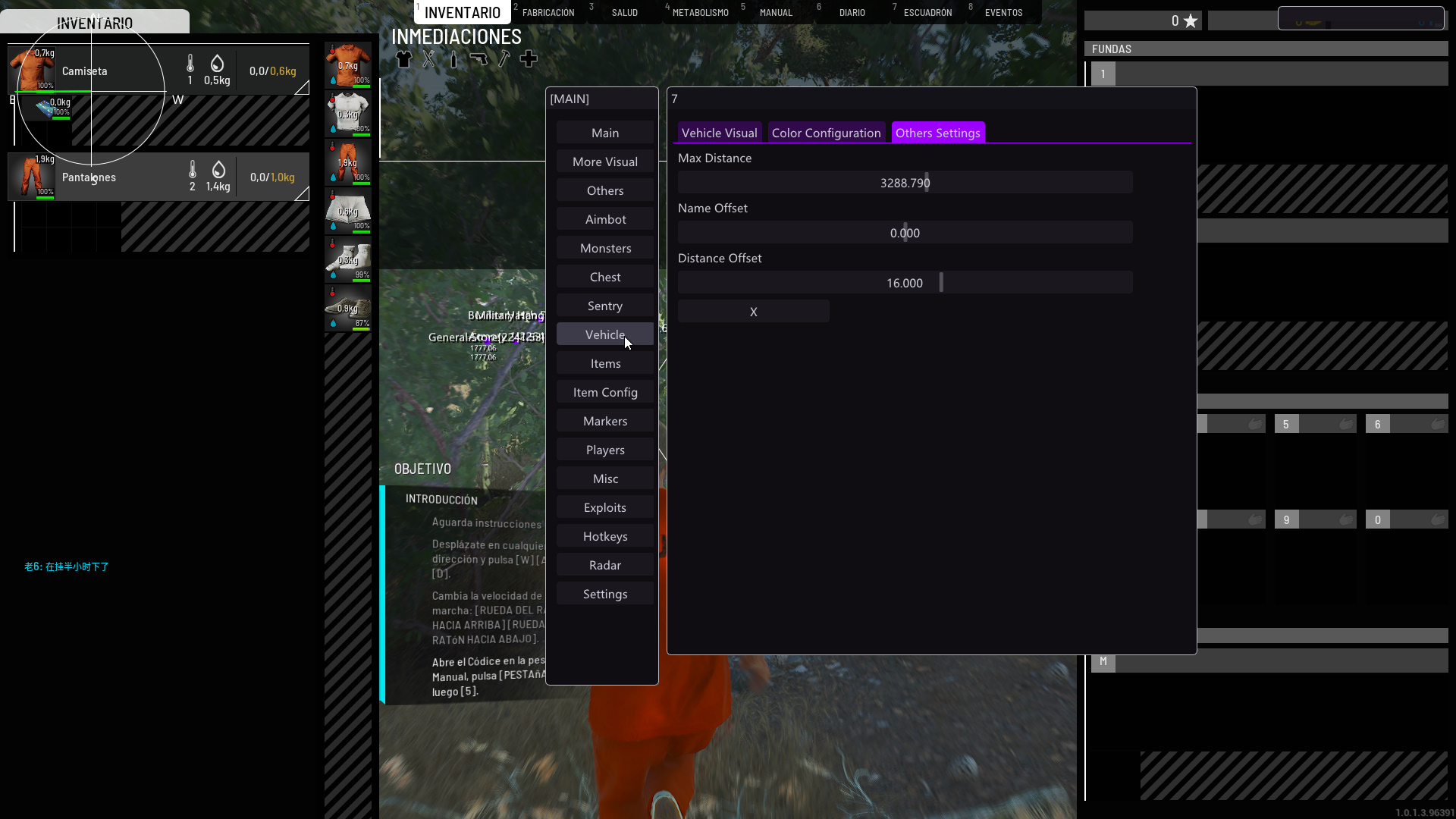Click the Distance Offset slider handle

point(941,283)
